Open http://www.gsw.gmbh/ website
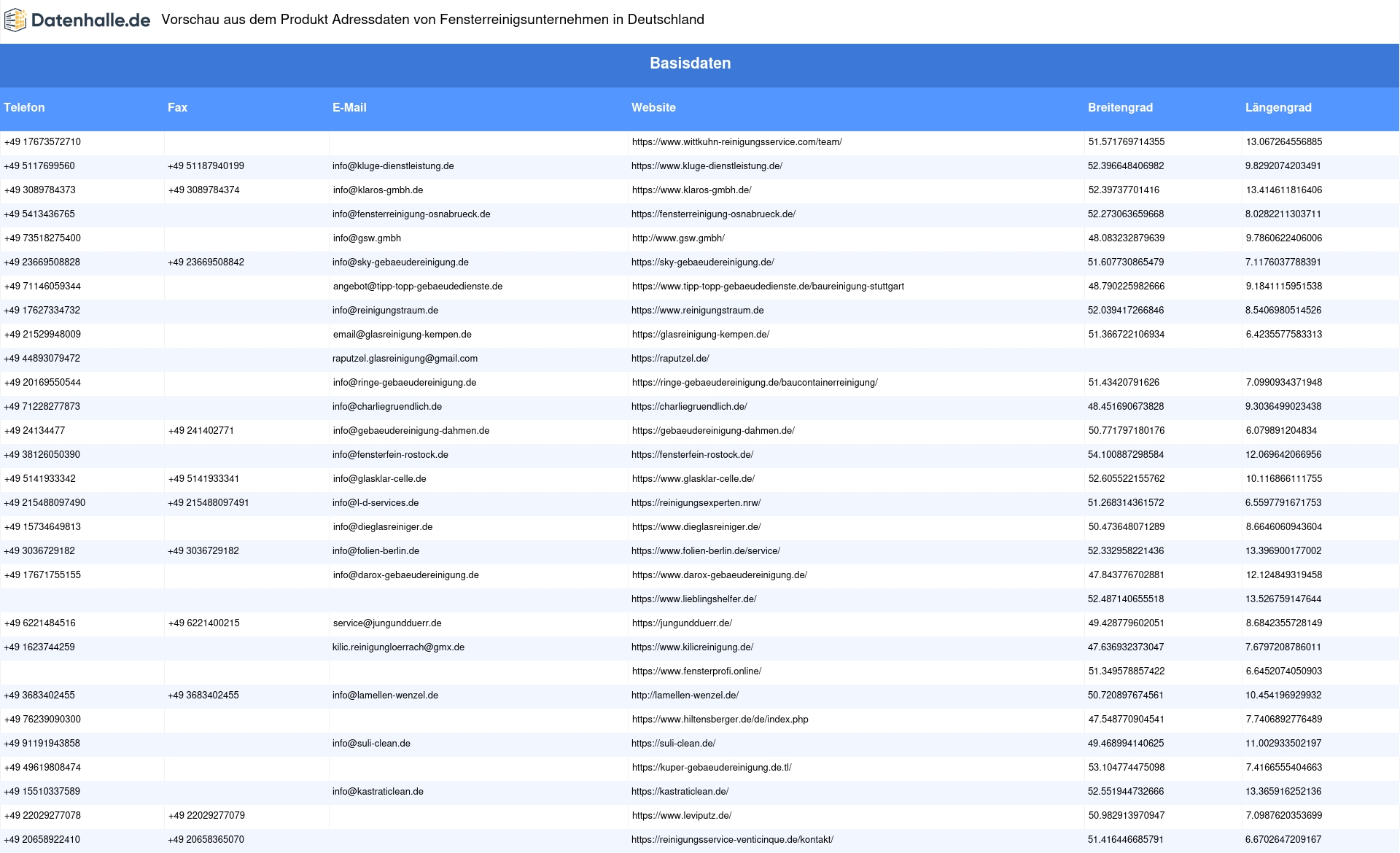 [x=678, y=238]
